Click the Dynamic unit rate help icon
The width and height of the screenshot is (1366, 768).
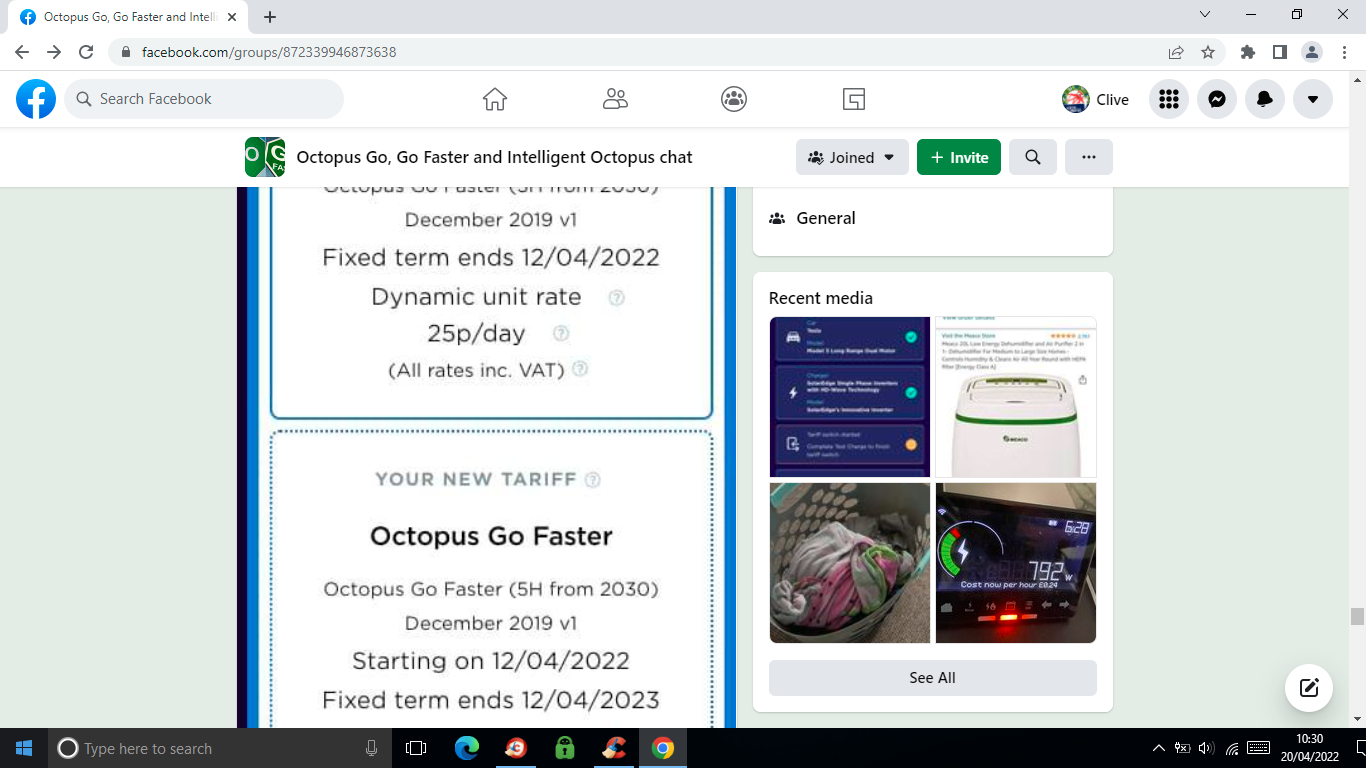tap(617, 297)
